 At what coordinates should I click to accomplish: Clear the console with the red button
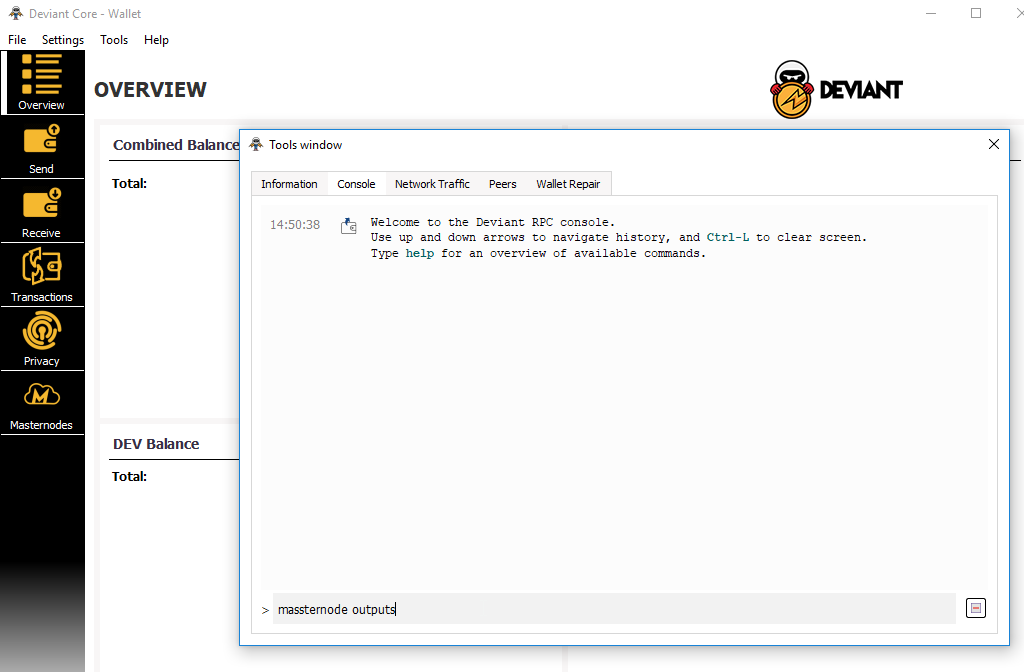976,608
